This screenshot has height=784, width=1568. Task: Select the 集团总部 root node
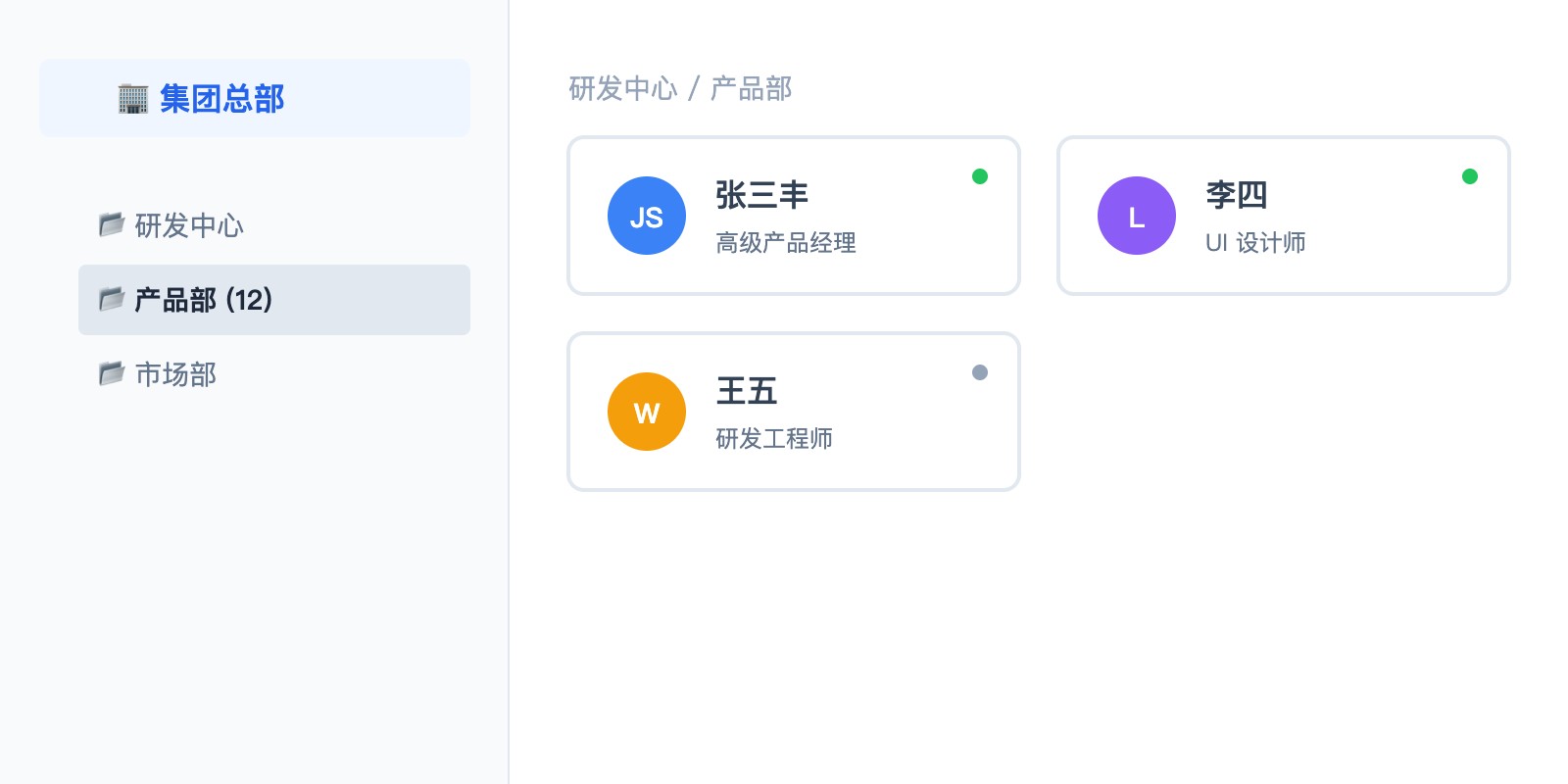[222, 99]
